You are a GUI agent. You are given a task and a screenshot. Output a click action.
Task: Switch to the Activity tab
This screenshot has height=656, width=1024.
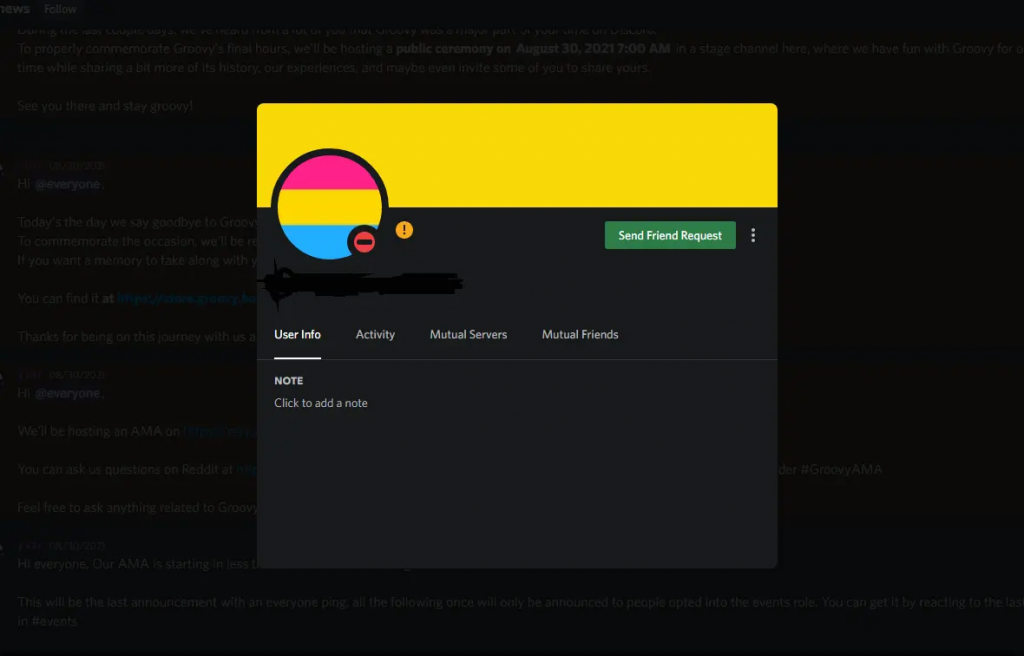click(x=375, y=335)
